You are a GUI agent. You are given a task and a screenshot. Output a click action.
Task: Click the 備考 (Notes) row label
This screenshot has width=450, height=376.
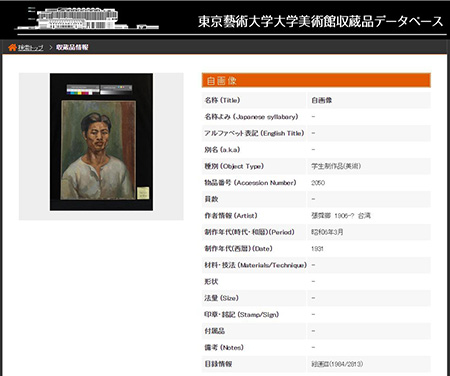(224, 347)
